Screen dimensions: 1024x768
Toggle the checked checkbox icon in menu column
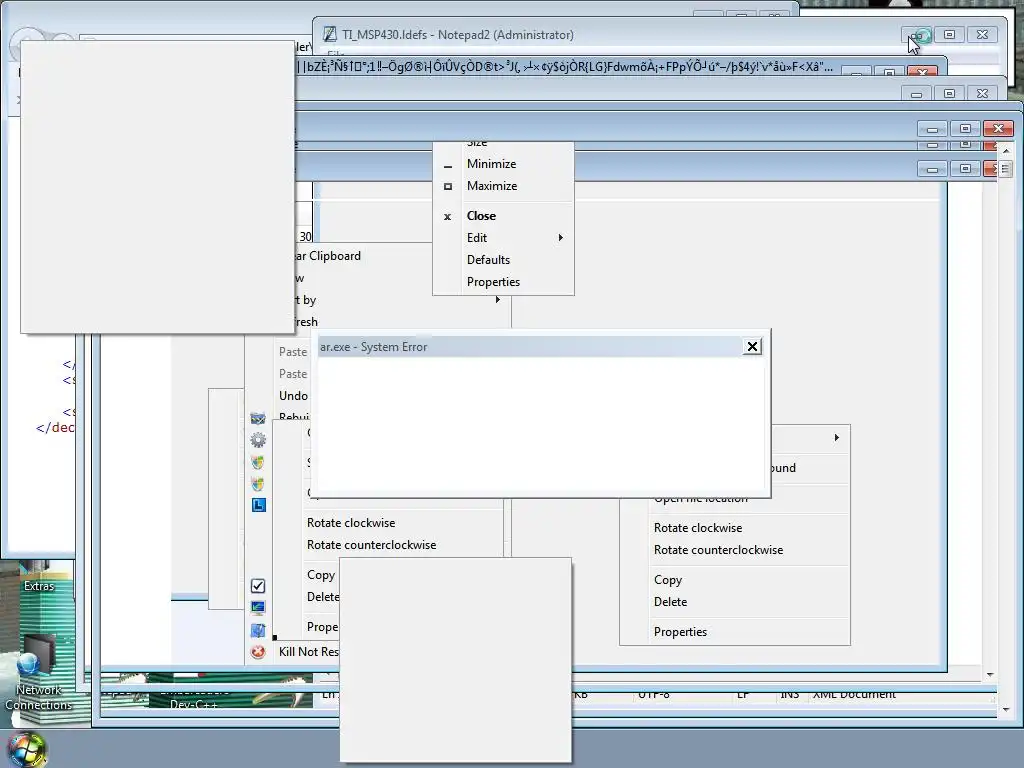pyautogui.click(x=258, y=586)
